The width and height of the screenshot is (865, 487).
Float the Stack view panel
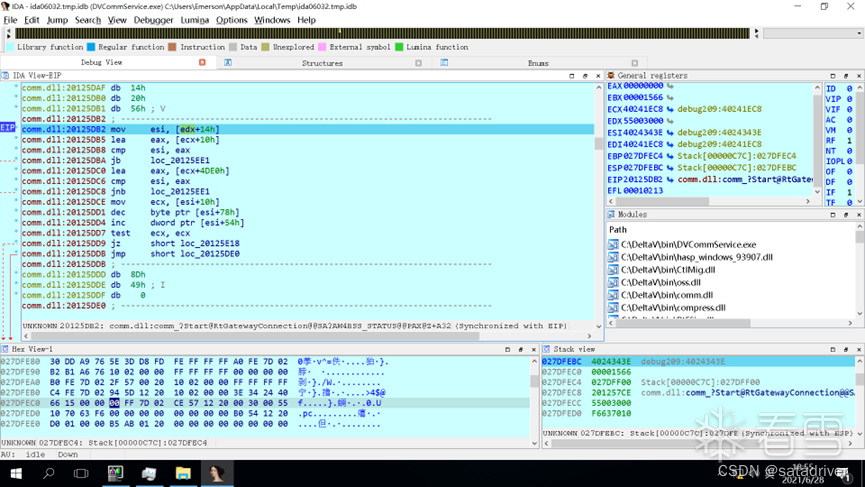coord(846,349)
